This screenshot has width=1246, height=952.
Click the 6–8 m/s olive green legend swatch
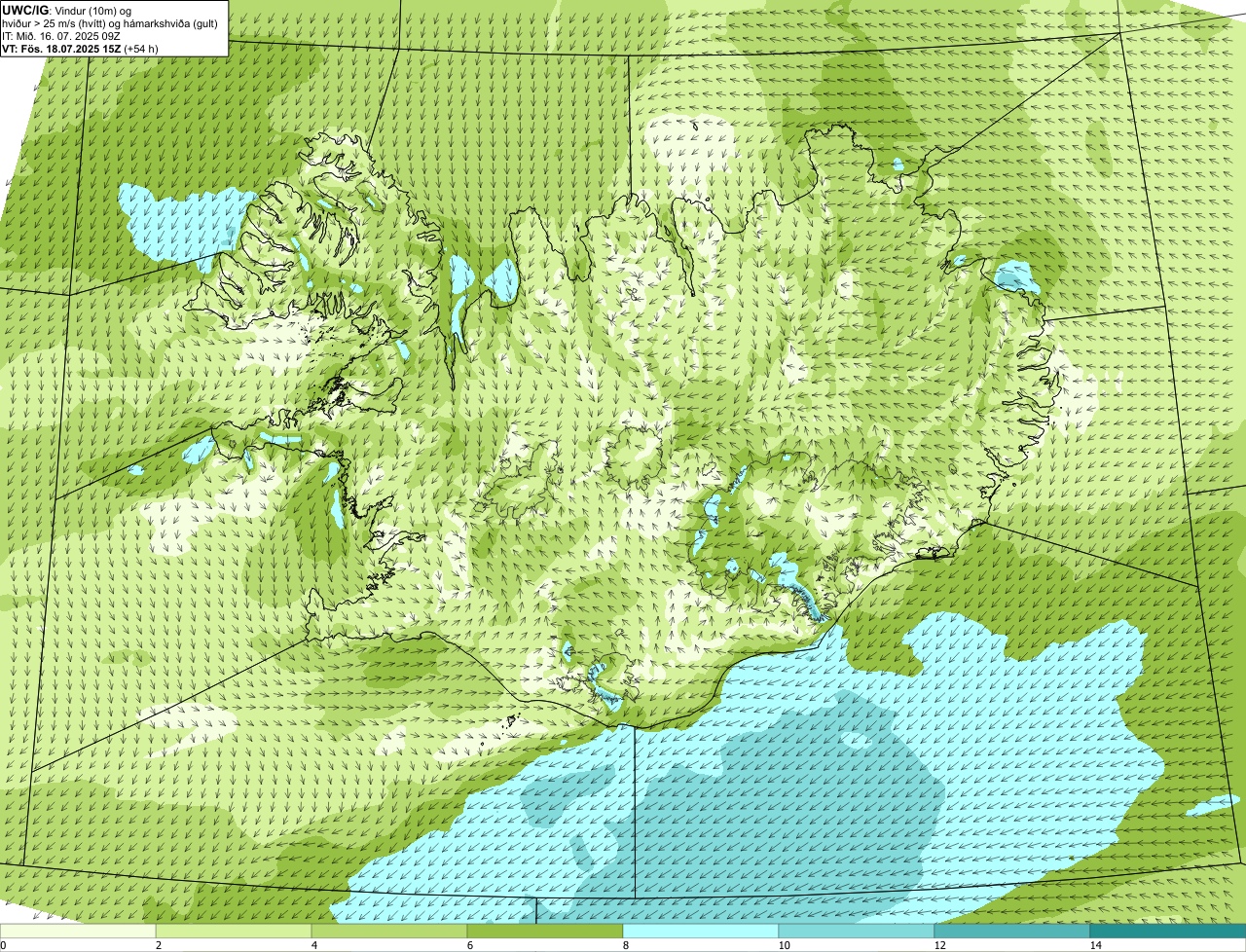click(x=545, y=931)
